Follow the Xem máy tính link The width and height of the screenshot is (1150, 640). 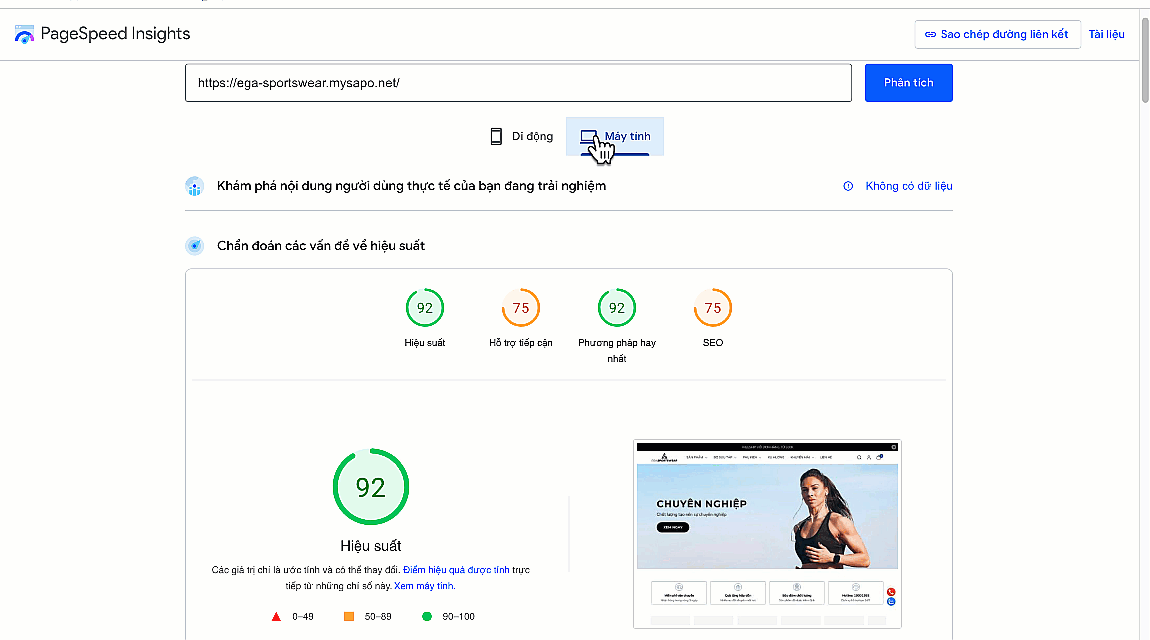click(x=424, y=586)
